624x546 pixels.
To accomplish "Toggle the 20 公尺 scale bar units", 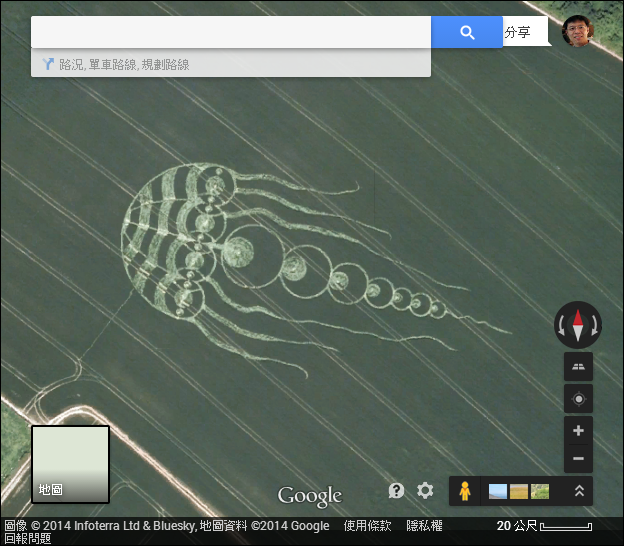I will pos(544,526).
